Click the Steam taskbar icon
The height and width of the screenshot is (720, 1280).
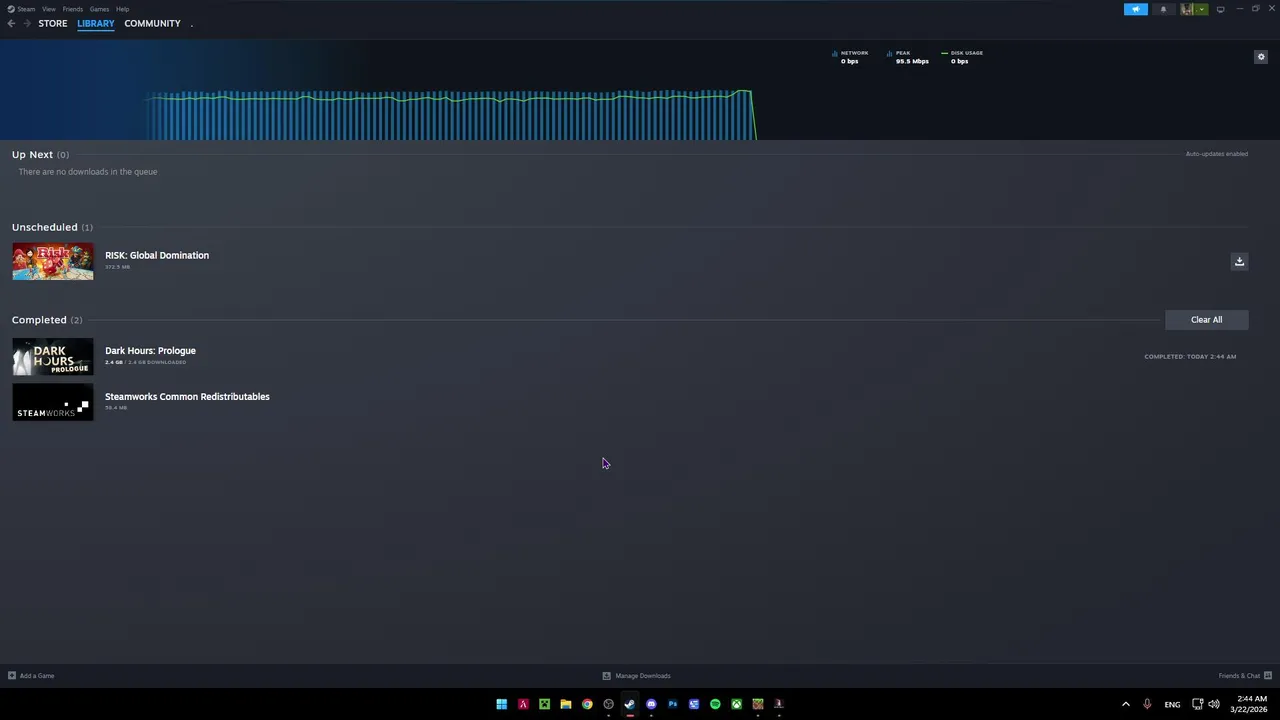pos(630,704)
